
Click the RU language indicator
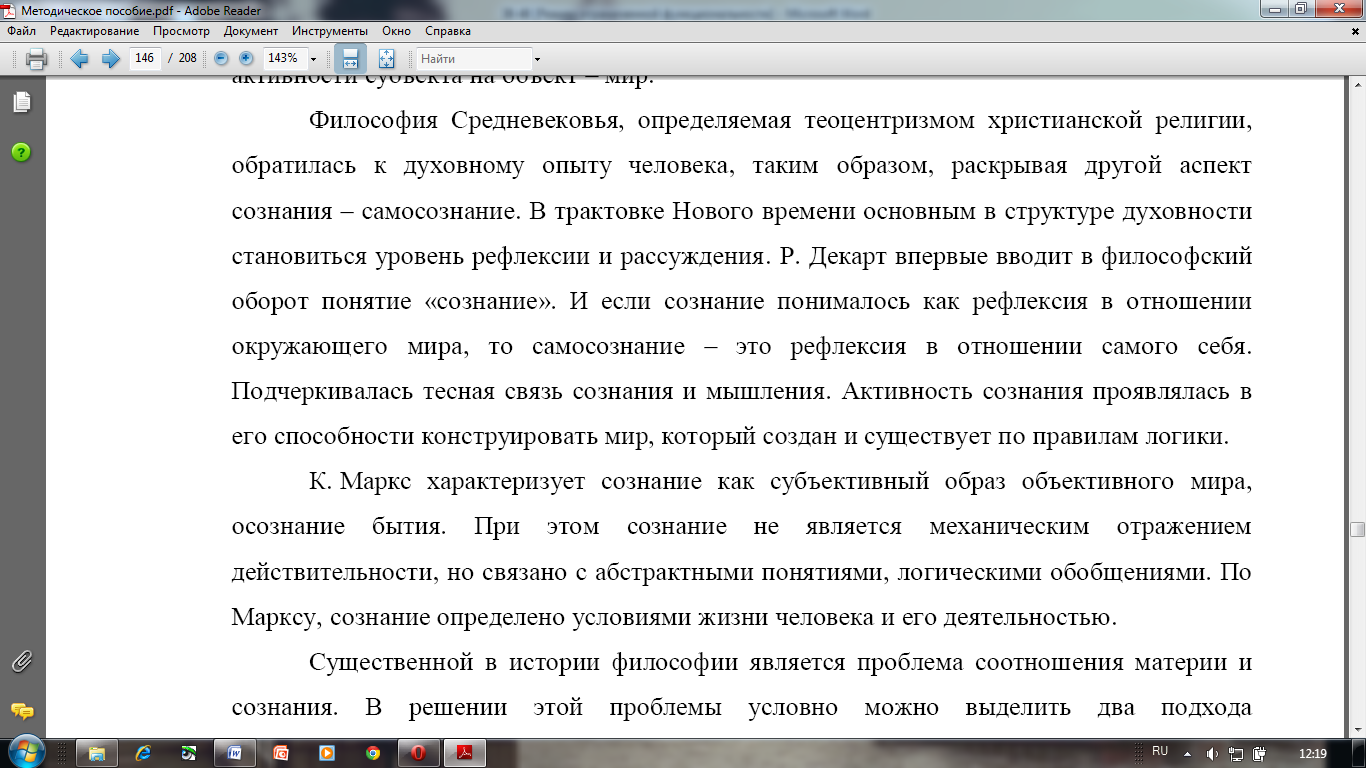1160,751
